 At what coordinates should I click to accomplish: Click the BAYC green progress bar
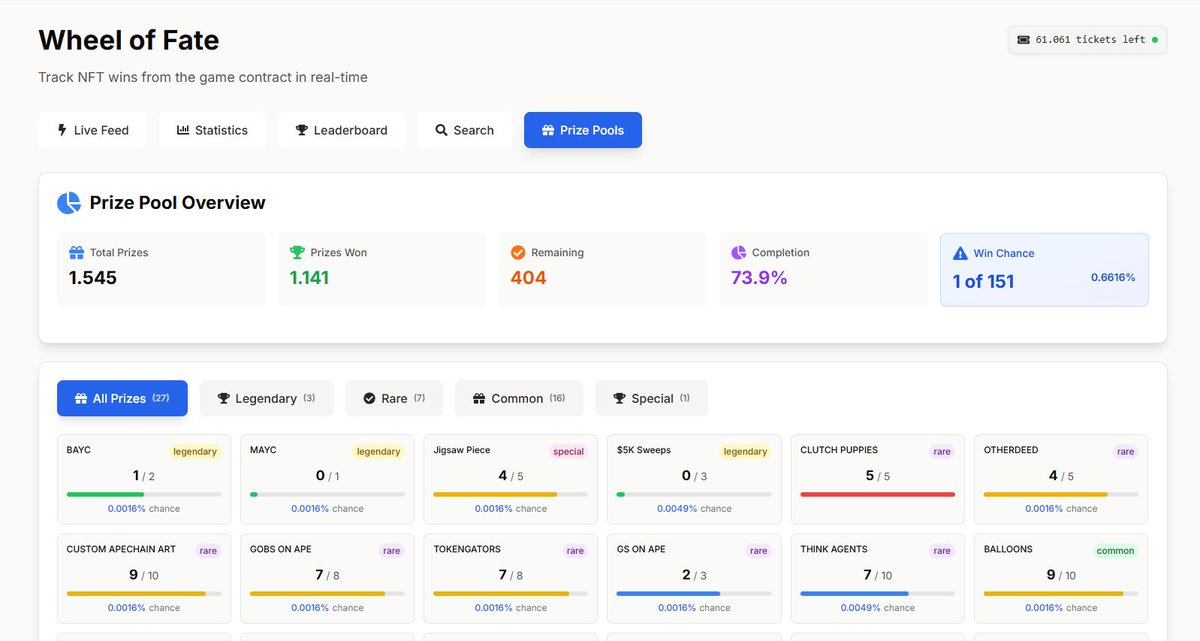pyautogui.click(x=105, y=494)
